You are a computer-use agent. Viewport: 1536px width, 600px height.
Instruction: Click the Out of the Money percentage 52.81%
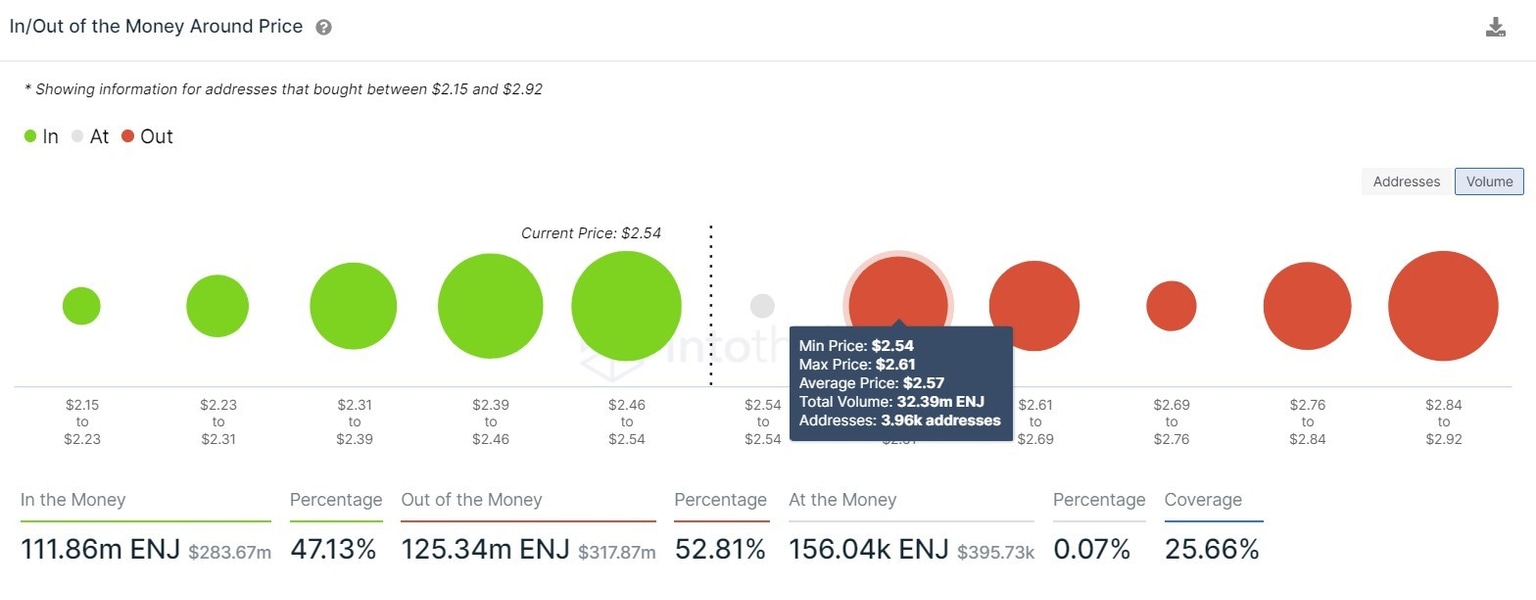(x=720, y=548)
